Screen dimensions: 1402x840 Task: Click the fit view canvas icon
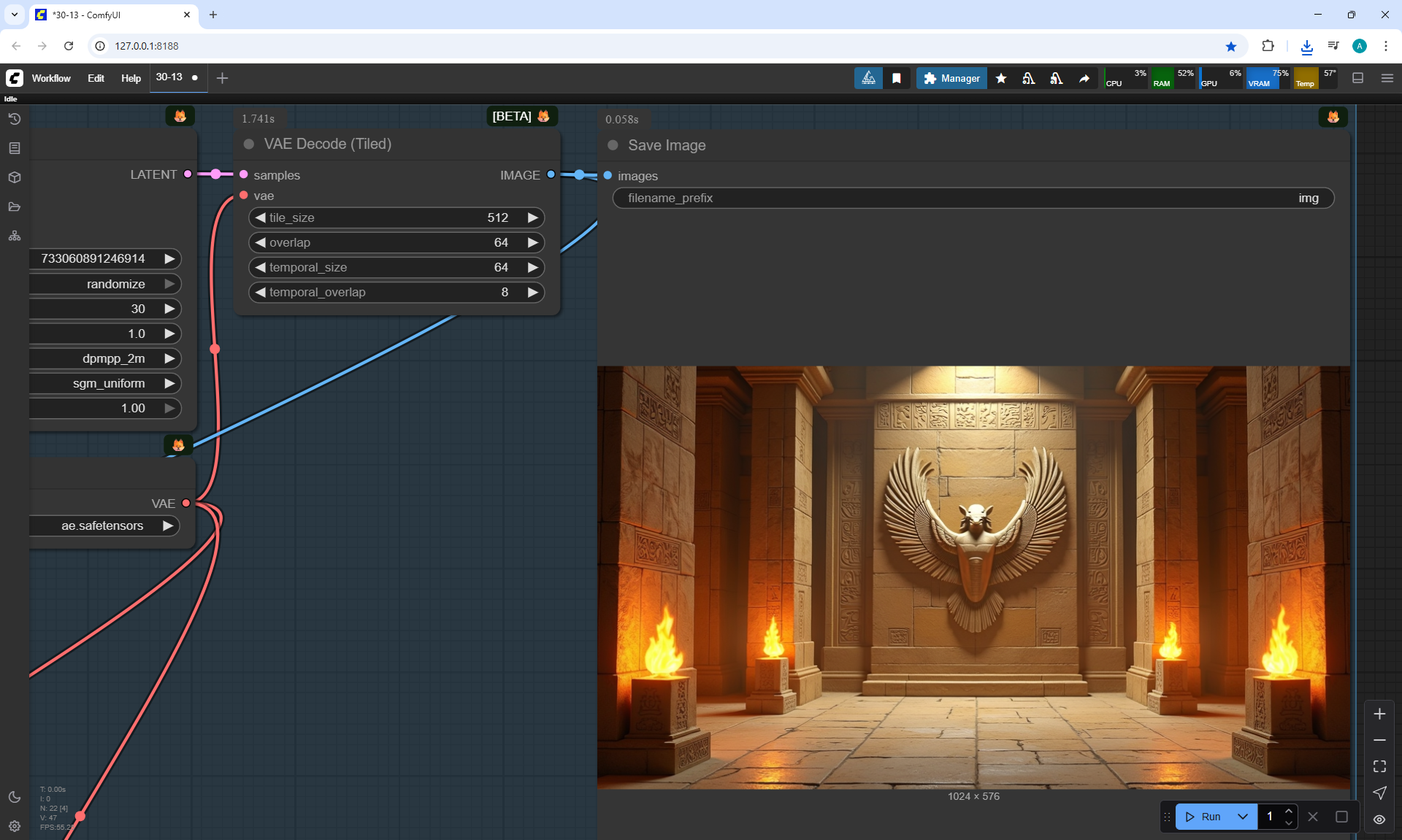point(1379,766)
